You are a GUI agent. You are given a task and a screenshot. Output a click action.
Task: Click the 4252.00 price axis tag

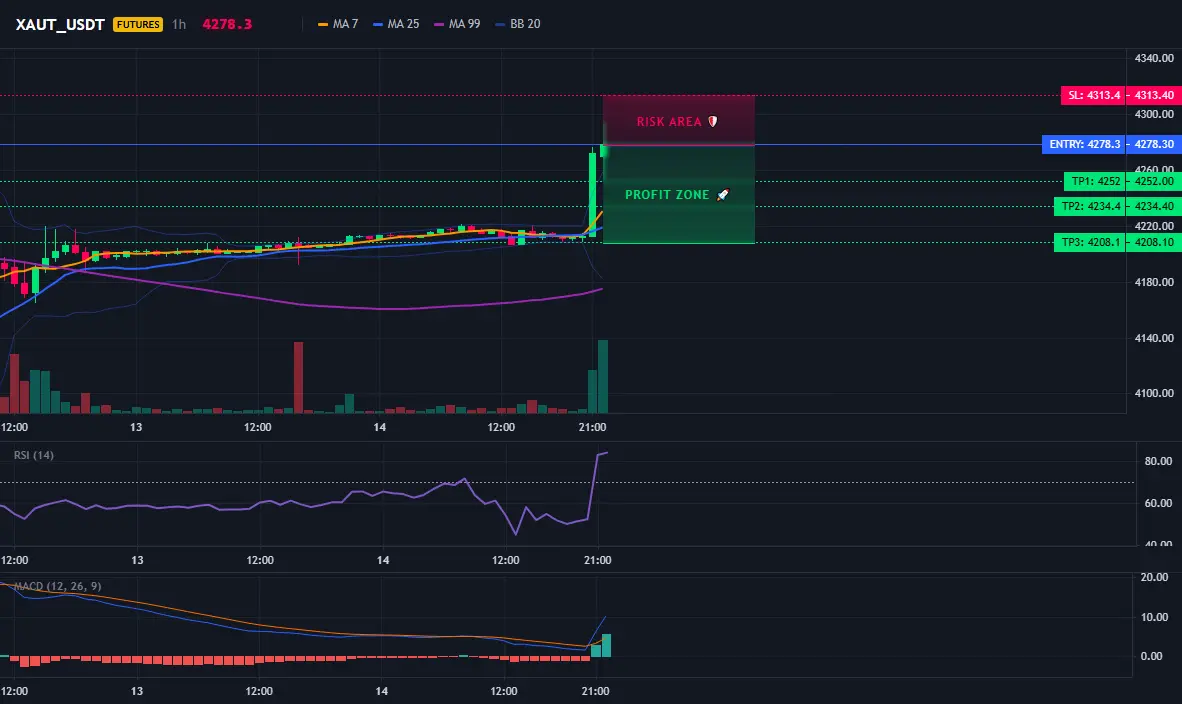coord(1154,181)
